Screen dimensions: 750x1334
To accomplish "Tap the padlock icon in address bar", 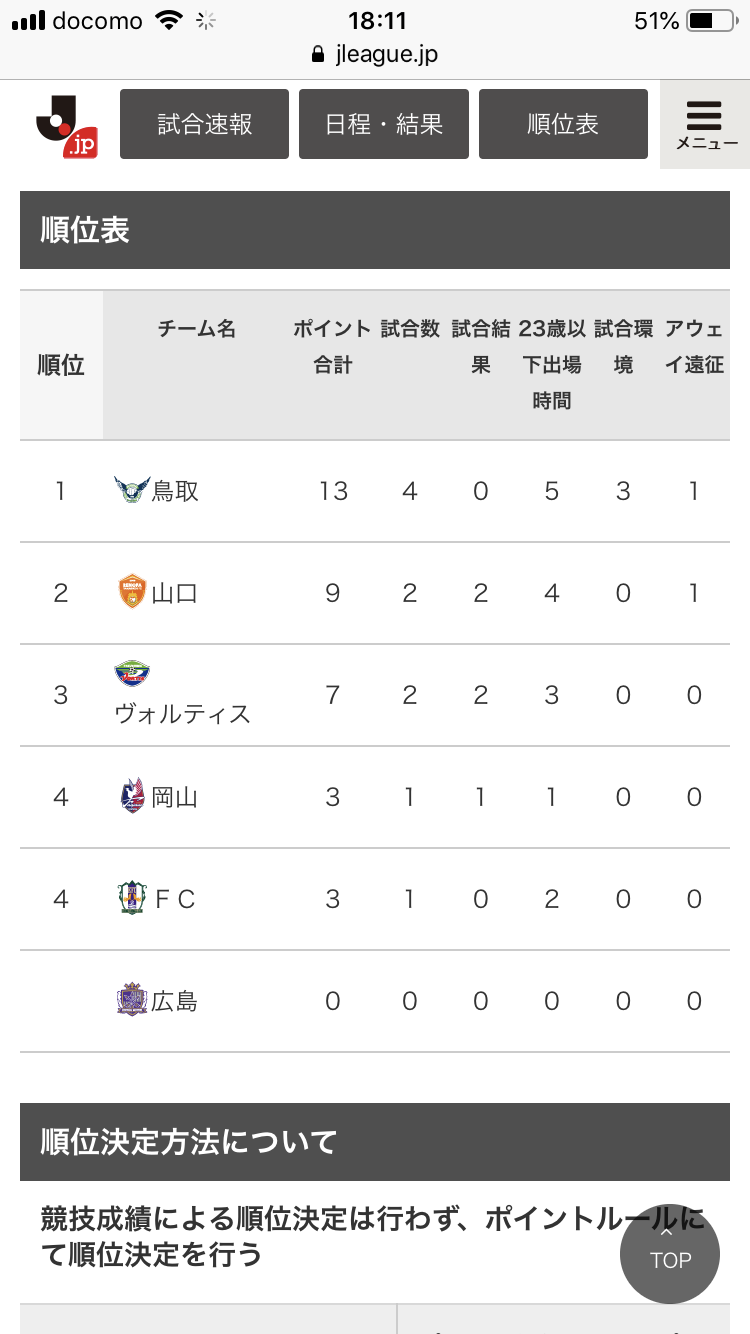I will pyautogui.click(x=319, y=54).
